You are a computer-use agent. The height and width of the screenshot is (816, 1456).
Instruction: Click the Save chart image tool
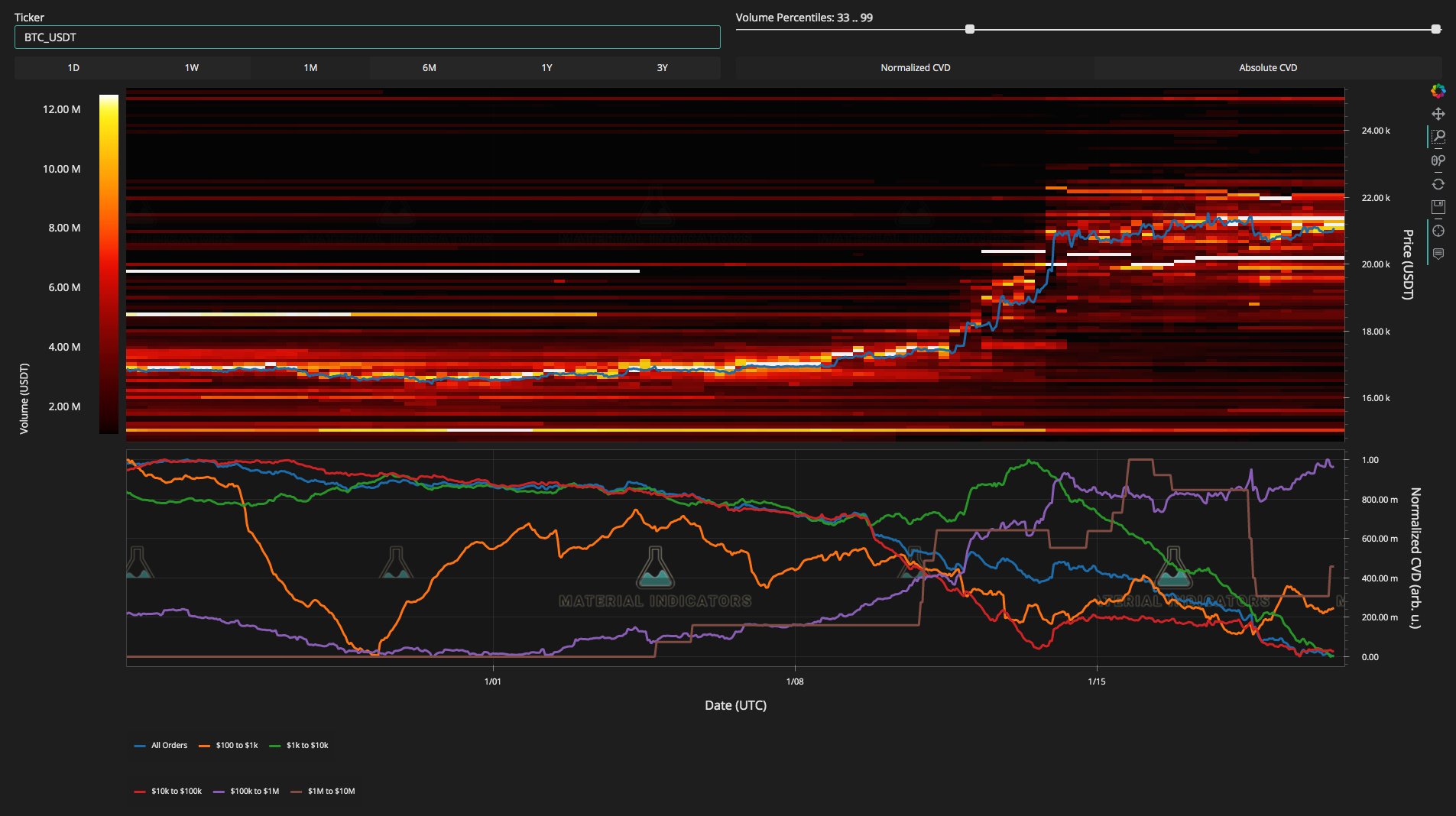point(1438,207)
